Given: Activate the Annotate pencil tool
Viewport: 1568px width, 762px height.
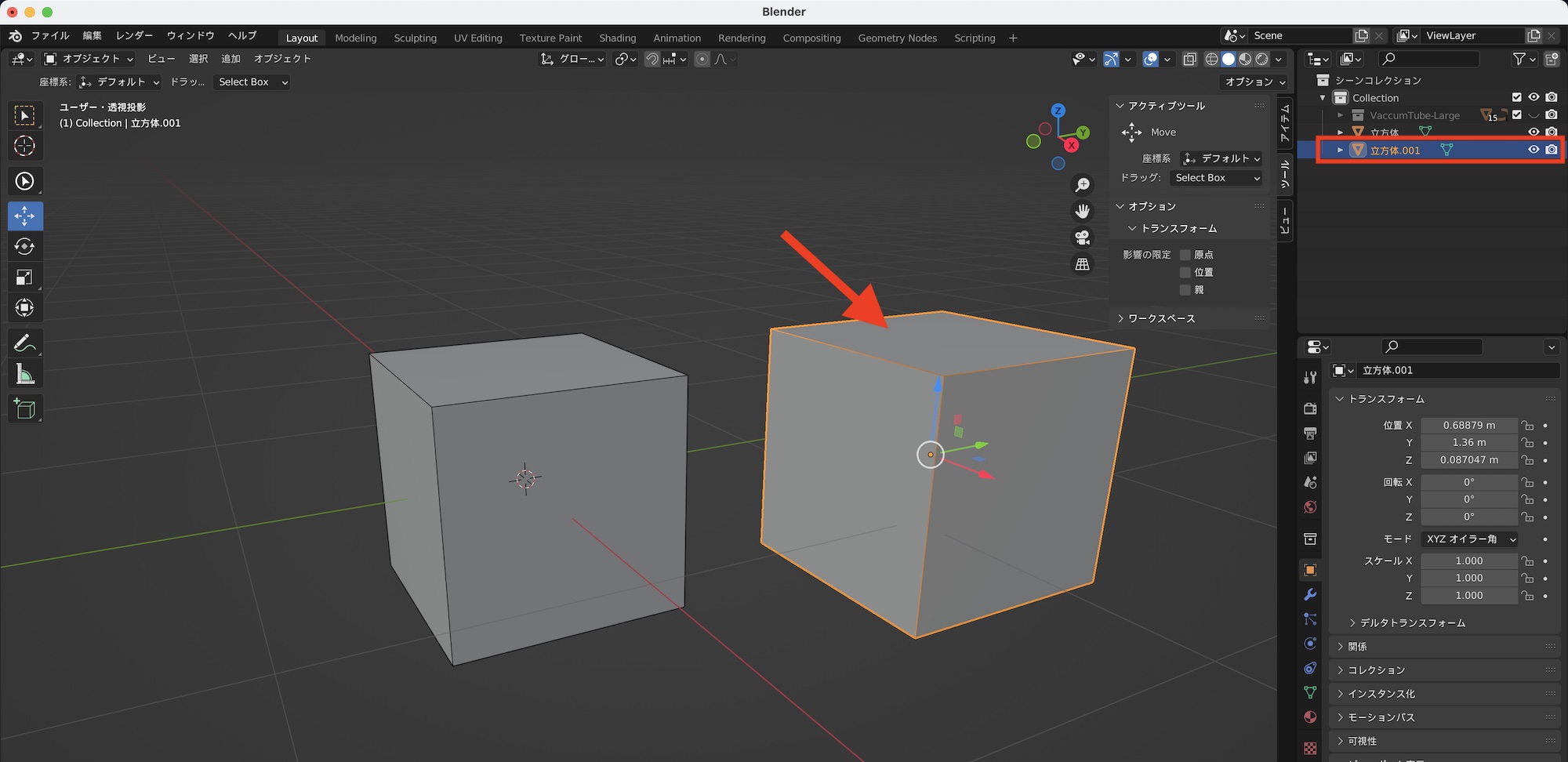Looking at the screenshot, I should point(24,343).
